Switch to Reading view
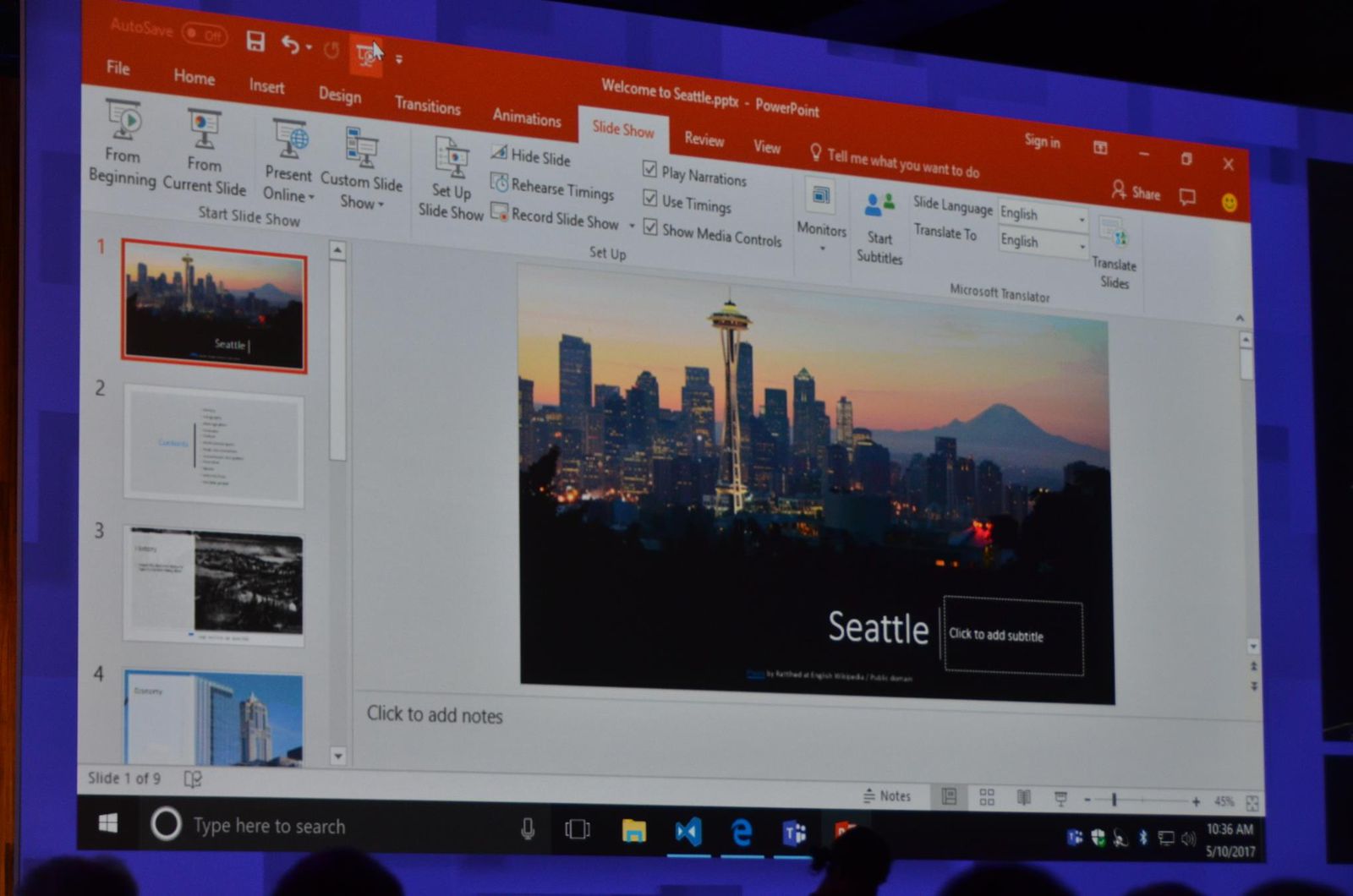 coord(1023,798)
